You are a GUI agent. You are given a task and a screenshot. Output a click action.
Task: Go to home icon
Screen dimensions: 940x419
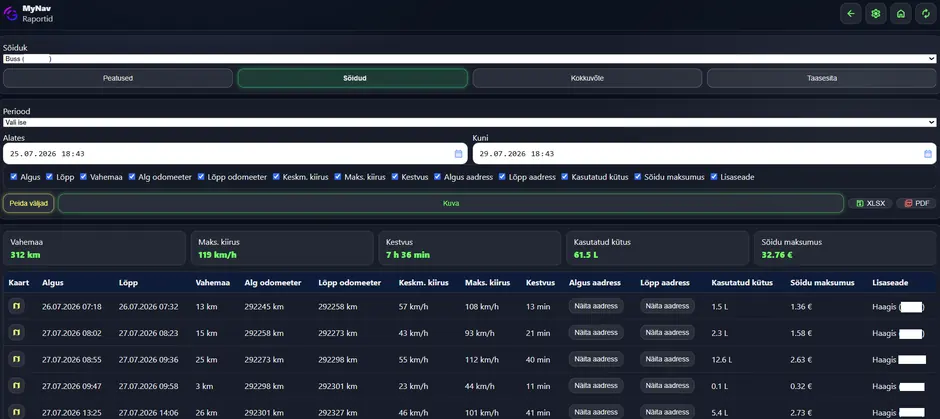(900, 13)
